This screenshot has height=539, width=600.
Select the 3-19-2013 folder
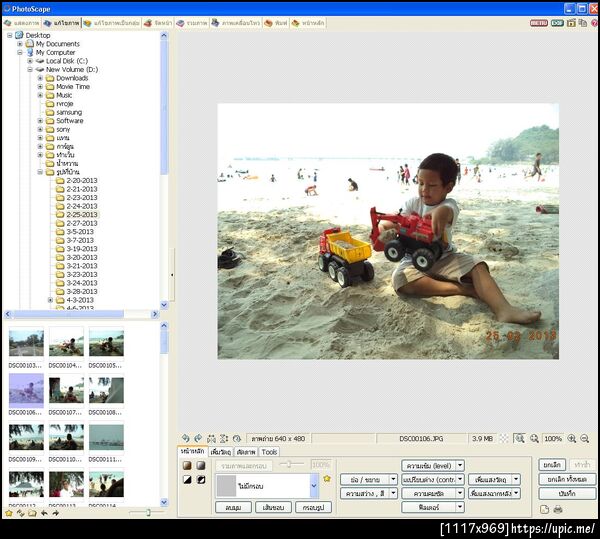(x=82, y=249)
